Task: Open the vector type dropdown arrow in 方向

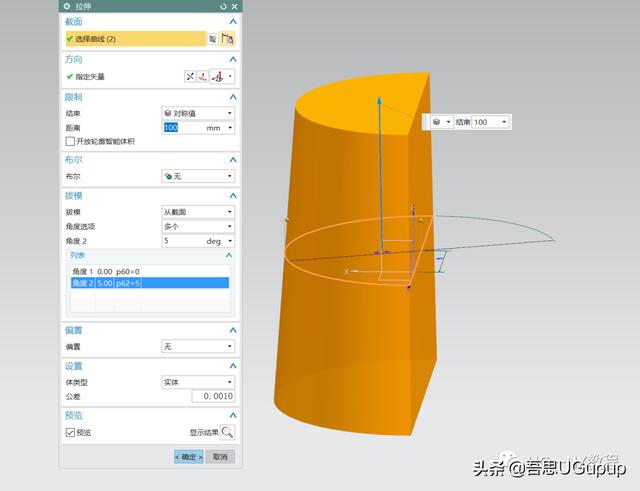Action: pos(231,76)
